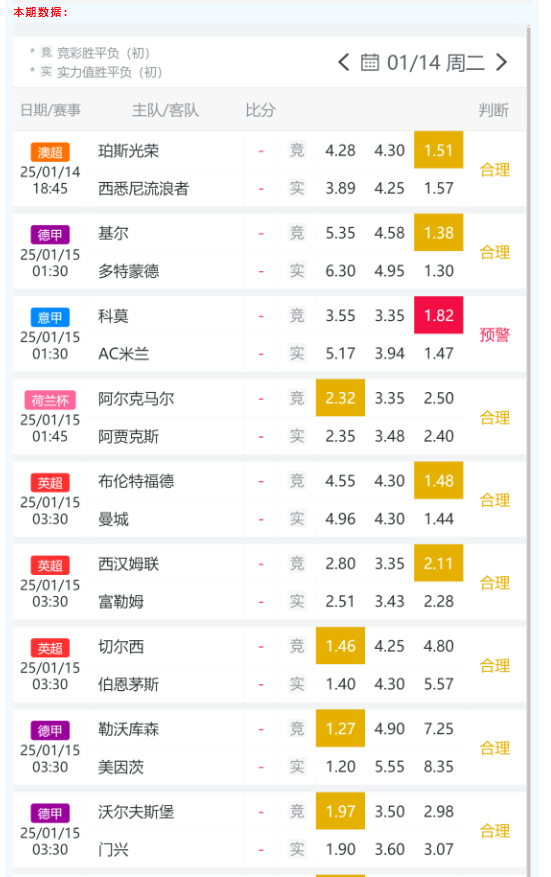Screen dimensions: 551x877
Task: Click the blue 意甲 league badge
Action: point(50,317)
